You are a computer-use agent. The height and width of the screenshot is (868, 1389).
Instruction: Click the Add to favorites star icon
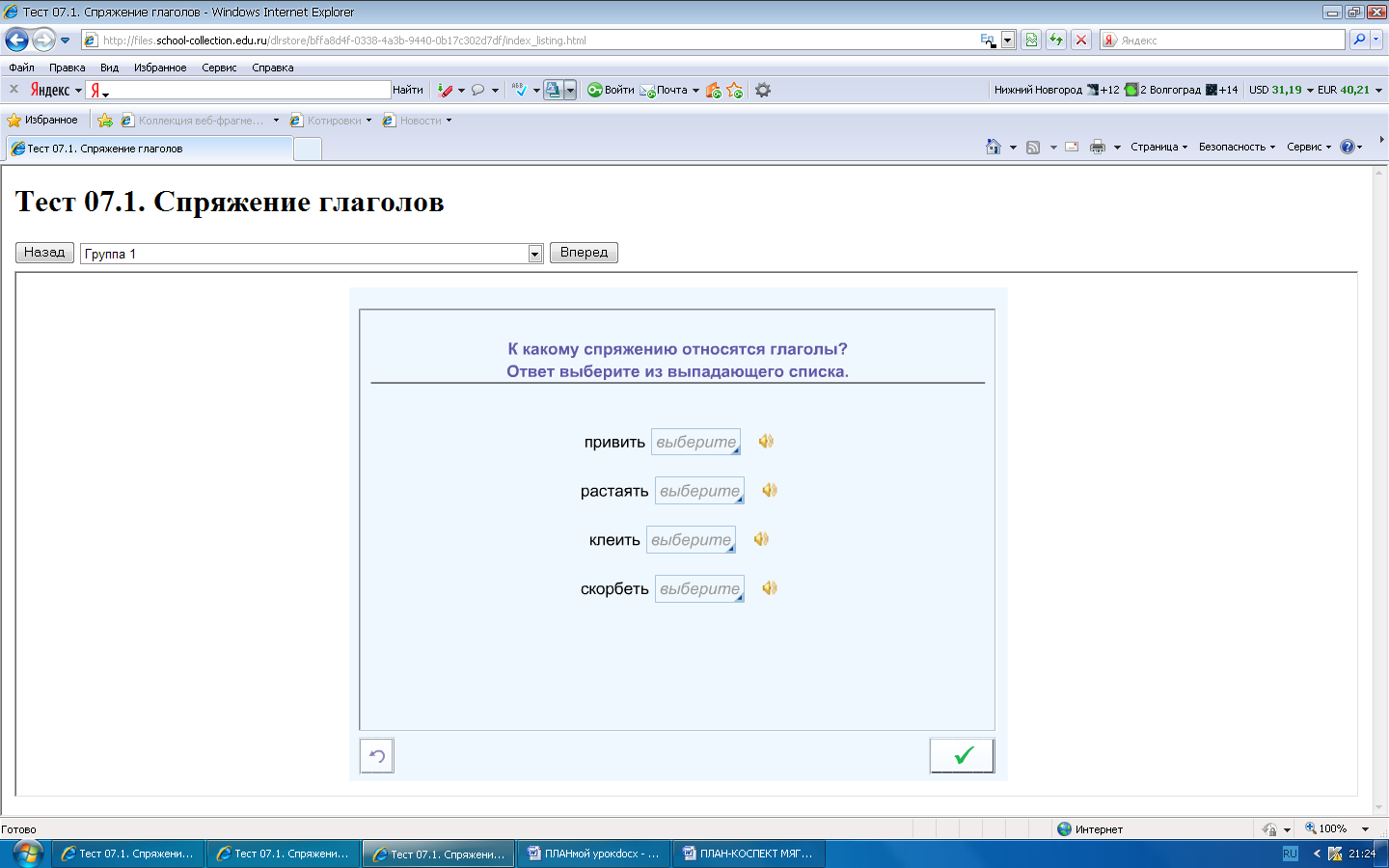pyautogui.click(x=105, y=121)
